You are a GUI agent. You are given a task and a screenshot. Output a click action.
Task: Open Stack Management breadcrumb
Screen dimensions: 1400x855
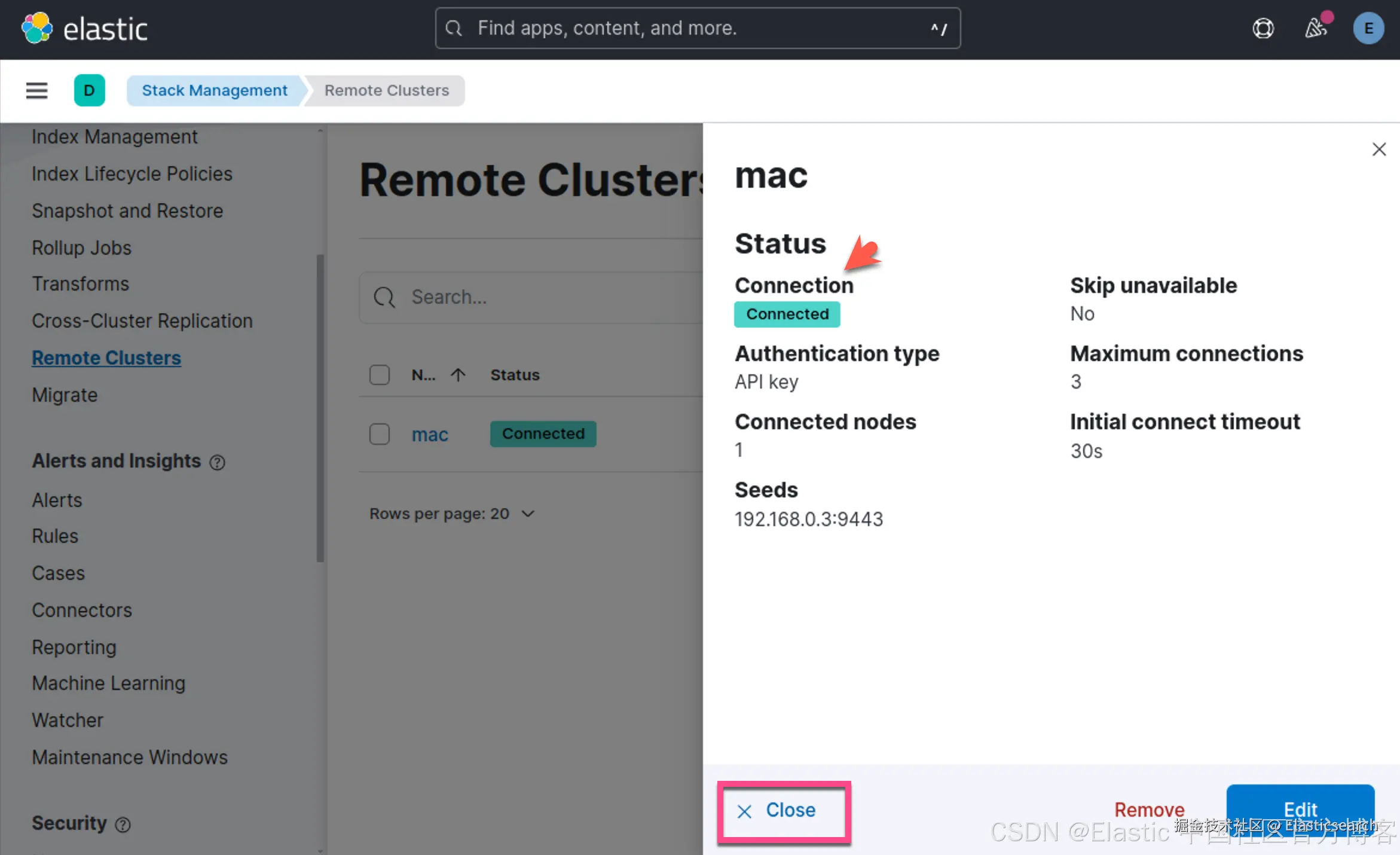click(214, 90)
